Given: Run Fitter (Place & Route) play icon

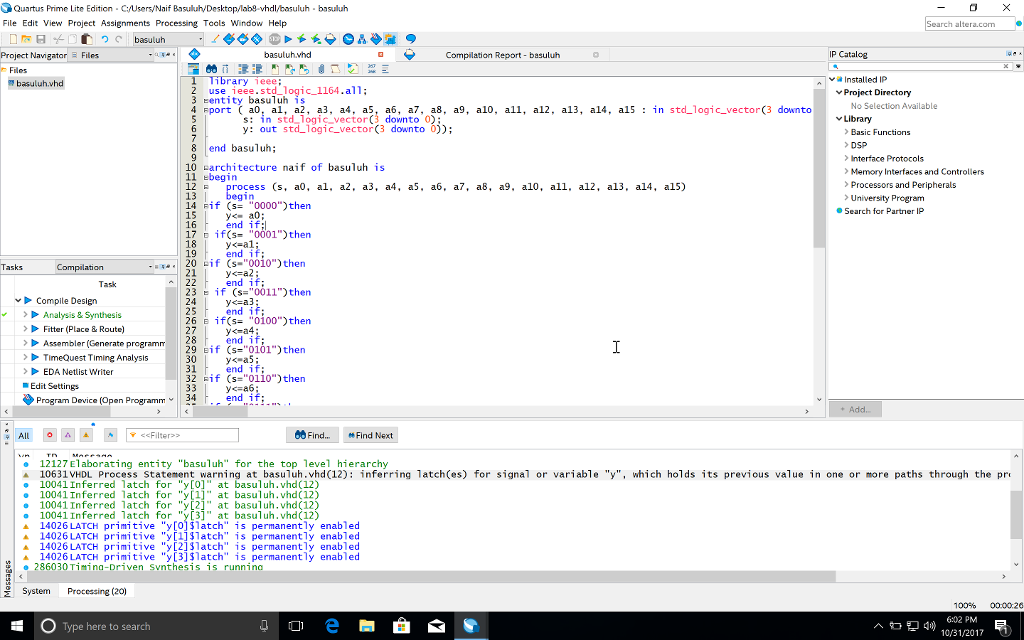Looking at the screenshot, I should click(x=36, y=329).
